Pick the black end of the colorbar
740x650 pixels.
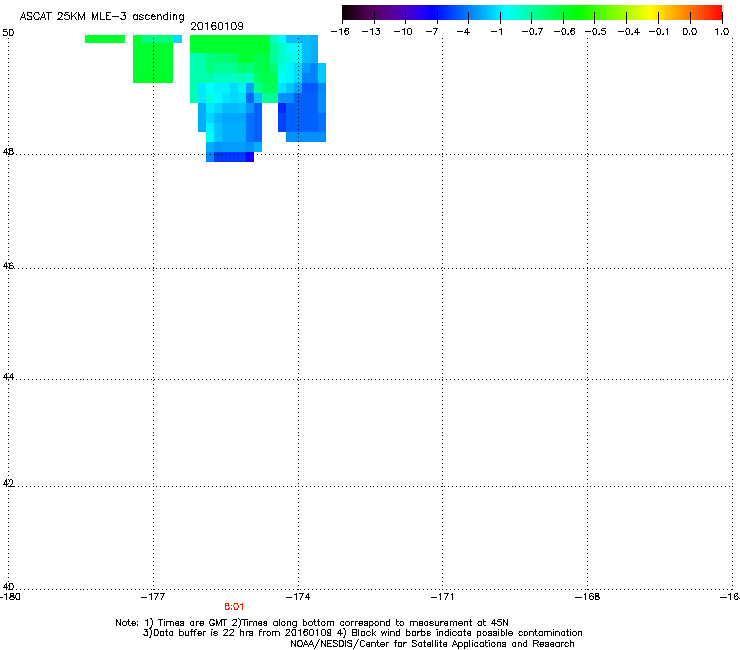click(x=349, y=13)
